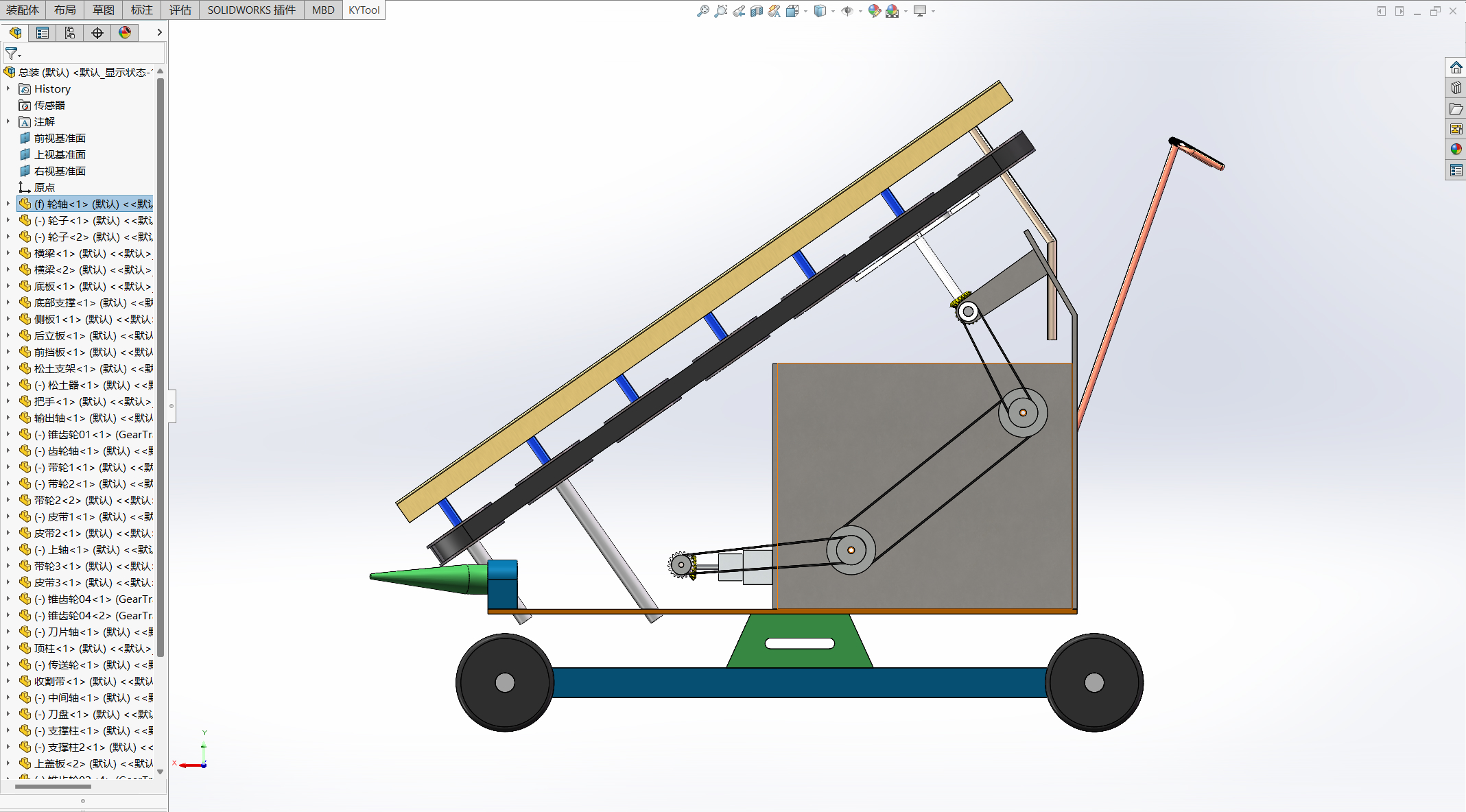Click the SOLIDWORKS Resources home icon
1466x812 pixels.
coord(1456,67)
